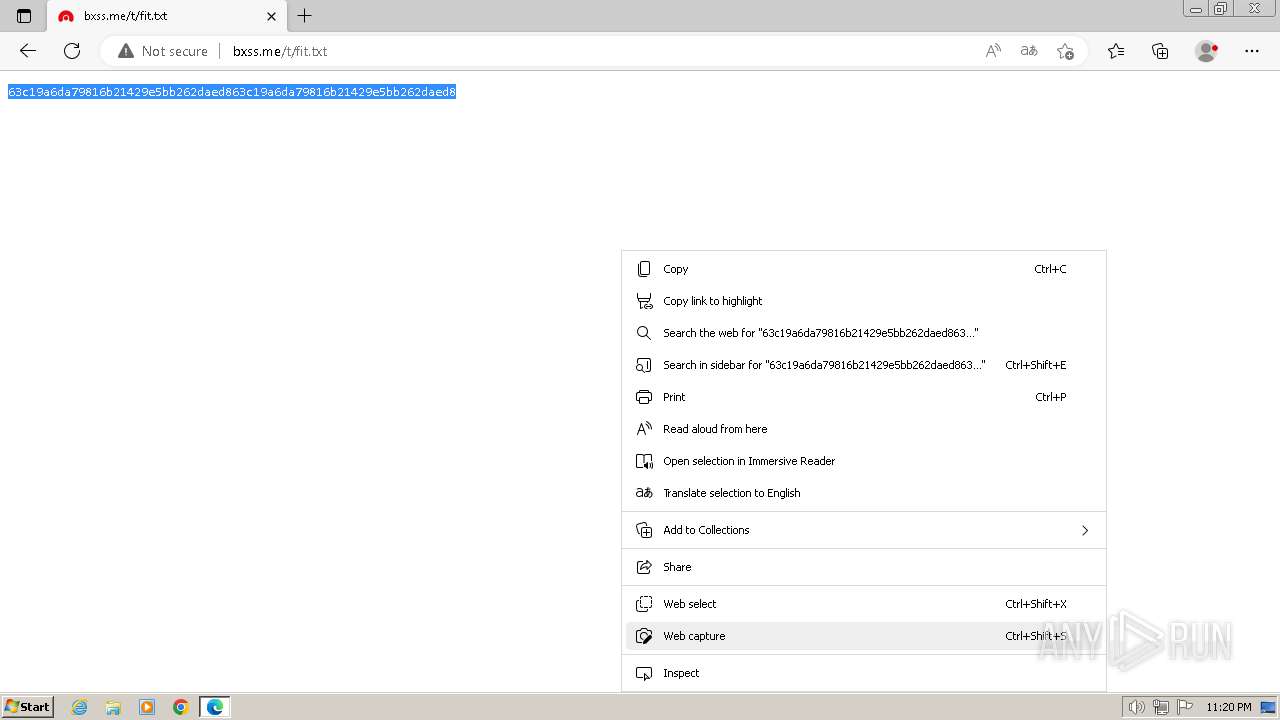The image size is (1280, 720).
Task: Select Copy in the context menu
Action: (x=864, y=269)
